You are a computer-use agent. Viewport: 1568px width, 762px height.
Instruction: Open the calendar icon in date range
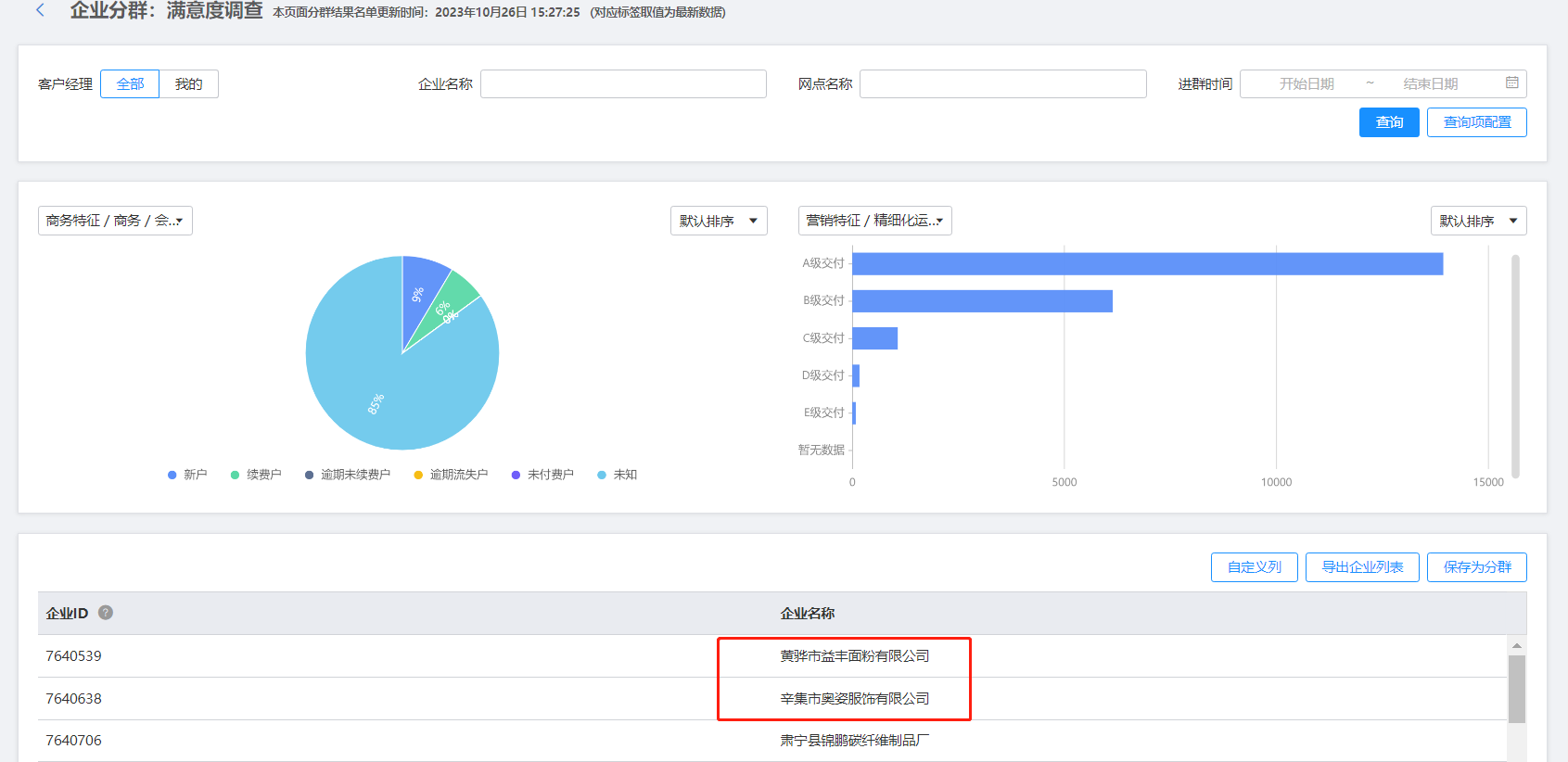1512,83
